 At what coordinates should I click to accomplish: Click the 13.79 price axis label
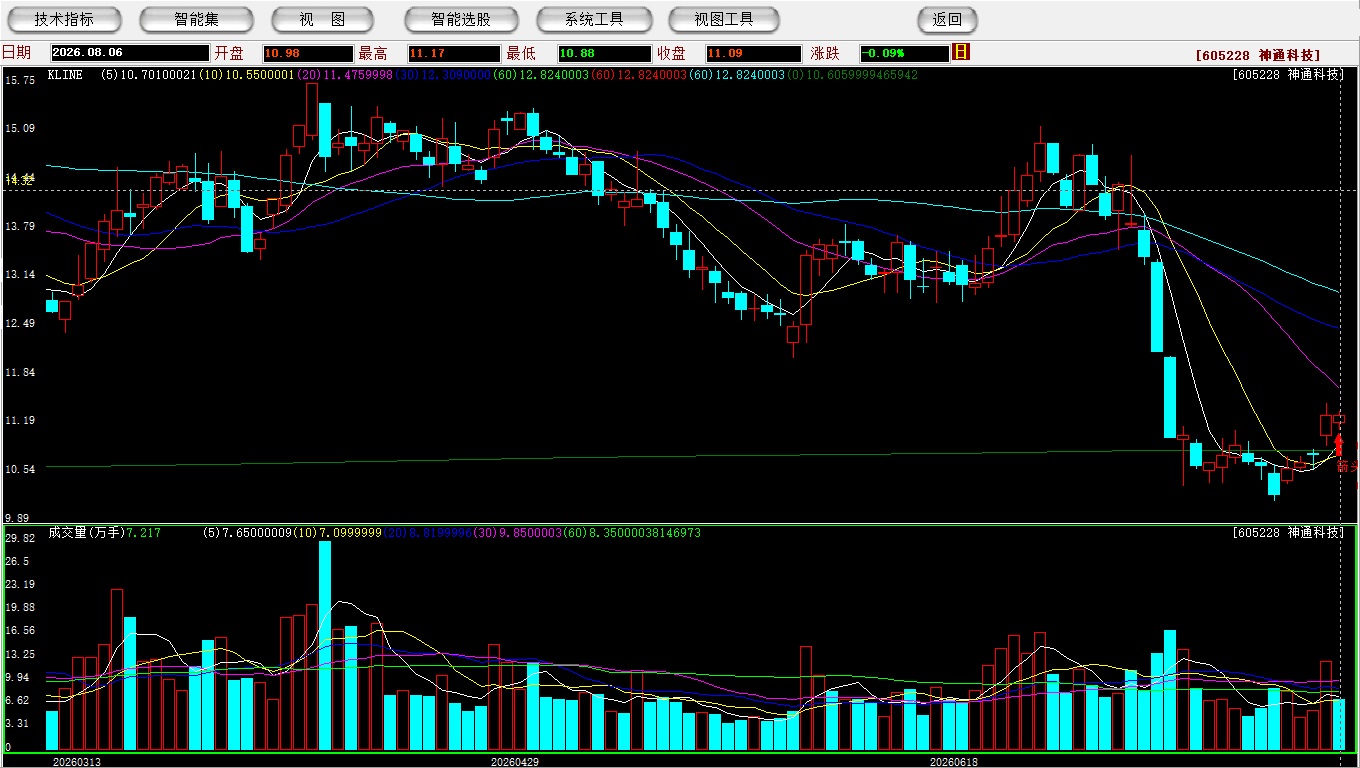[x=20, y=226]
